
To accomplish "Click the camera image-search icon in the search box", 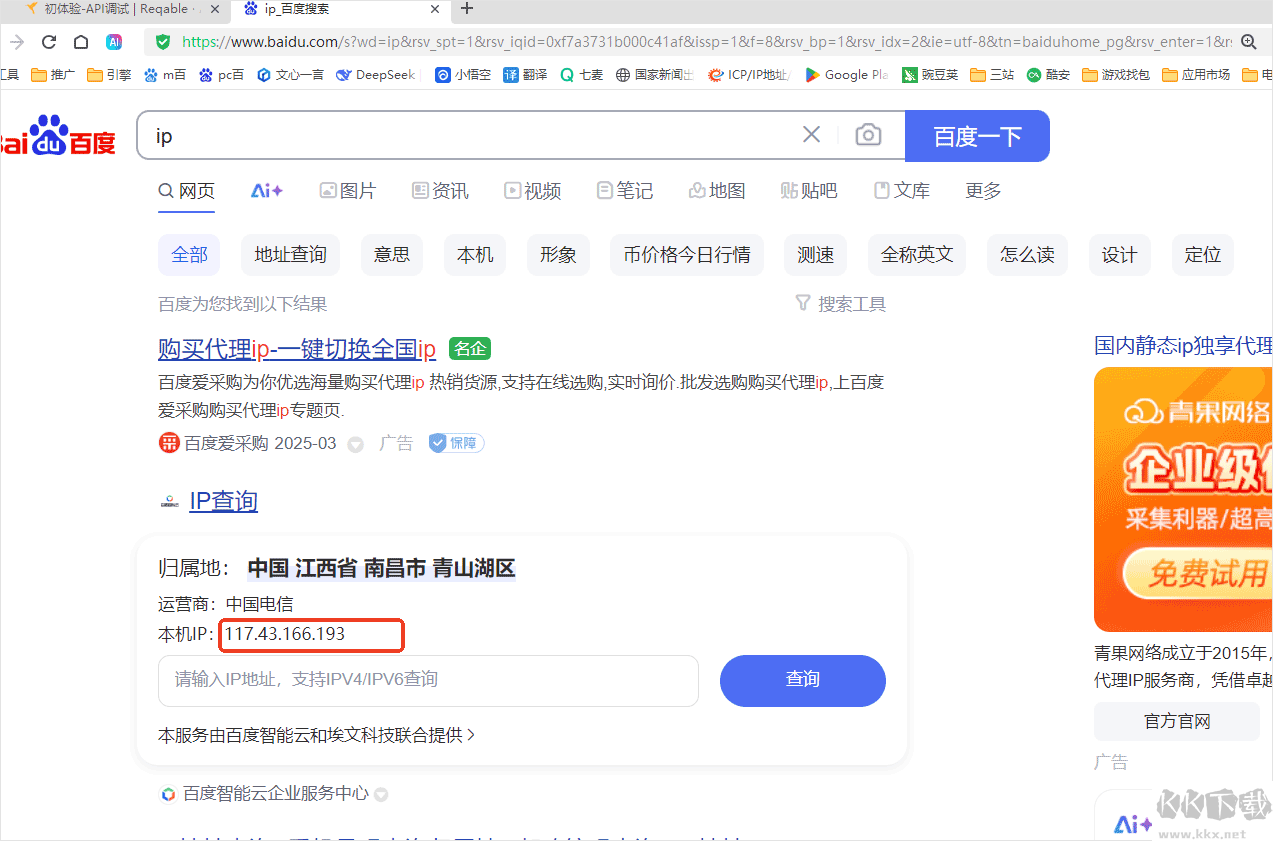I will click(867, 134).
